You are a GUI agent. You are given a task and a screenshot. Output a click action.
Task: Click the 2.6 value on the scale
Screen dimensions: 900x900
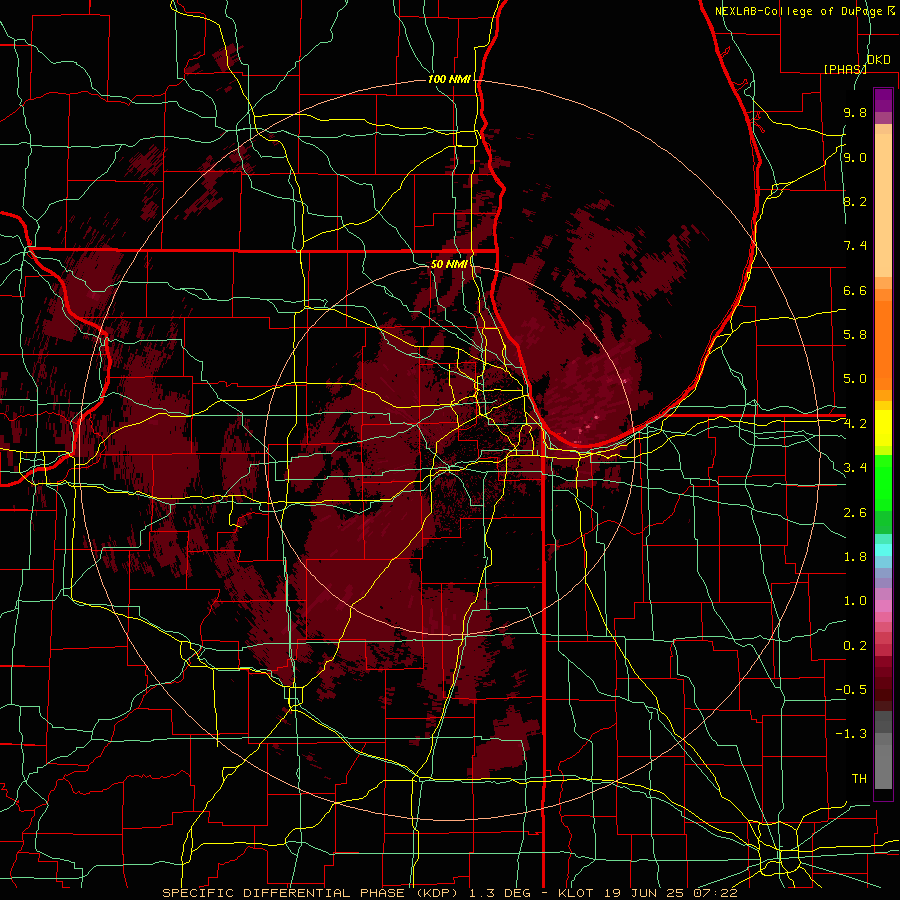(855, 512)
